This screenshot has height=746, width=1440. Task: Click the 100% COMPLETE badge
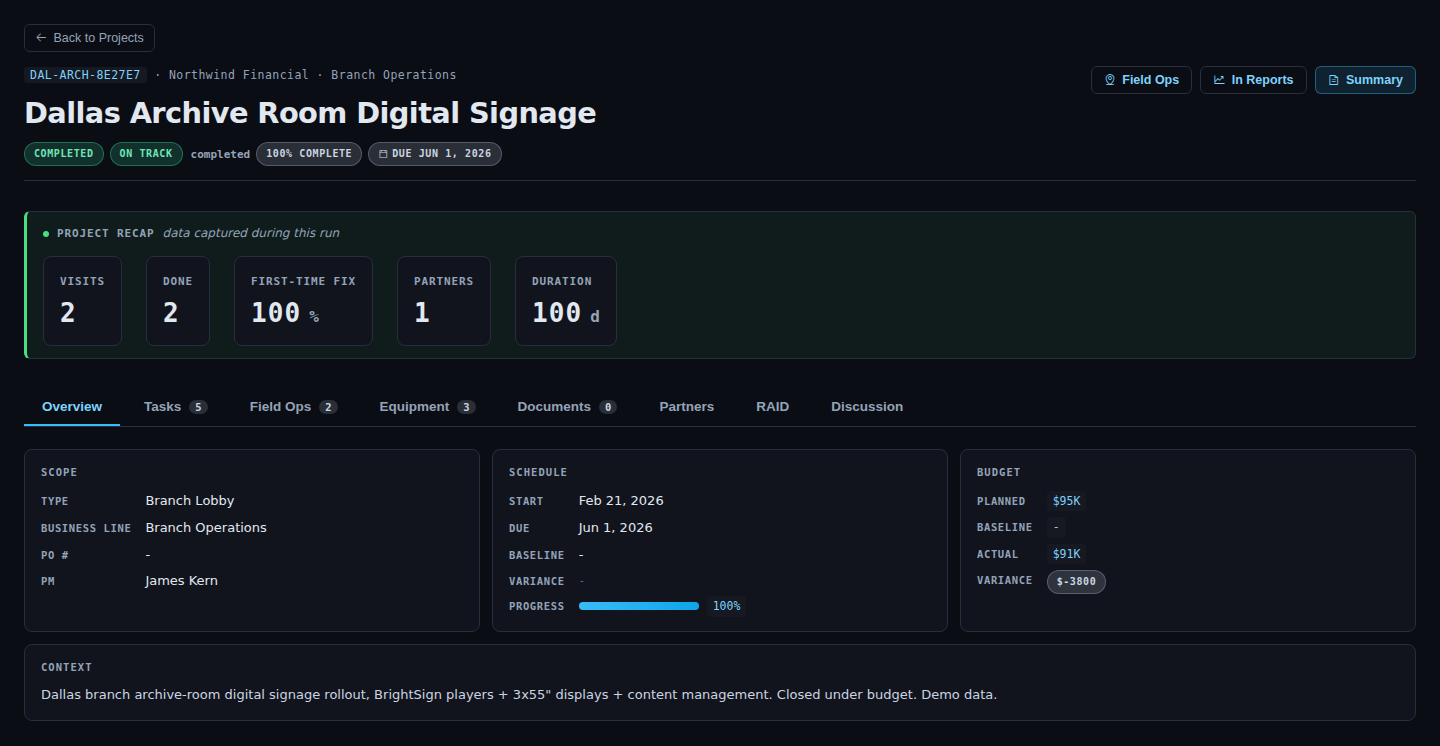click(309, 154)
